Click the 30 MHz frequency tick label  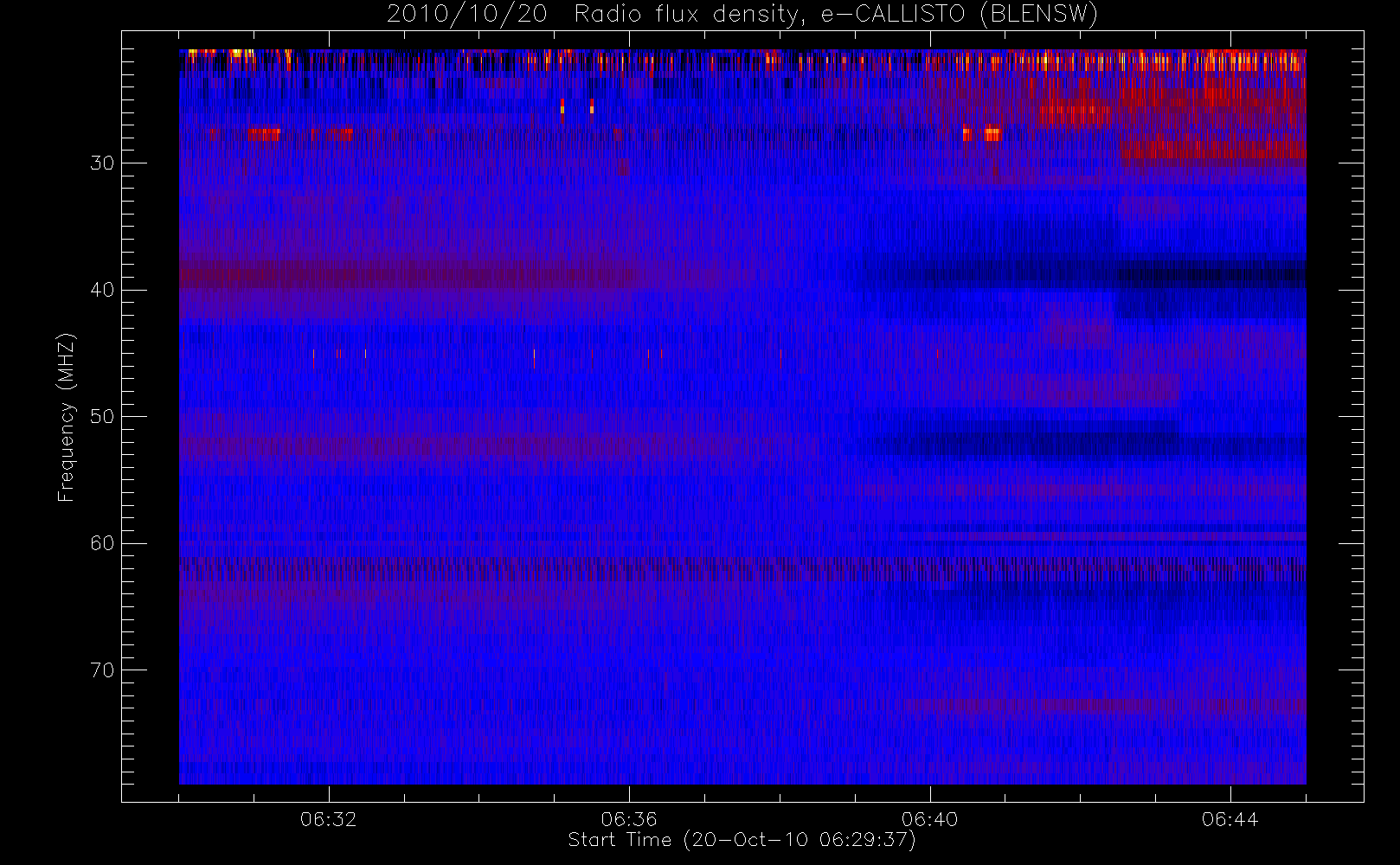102,163
